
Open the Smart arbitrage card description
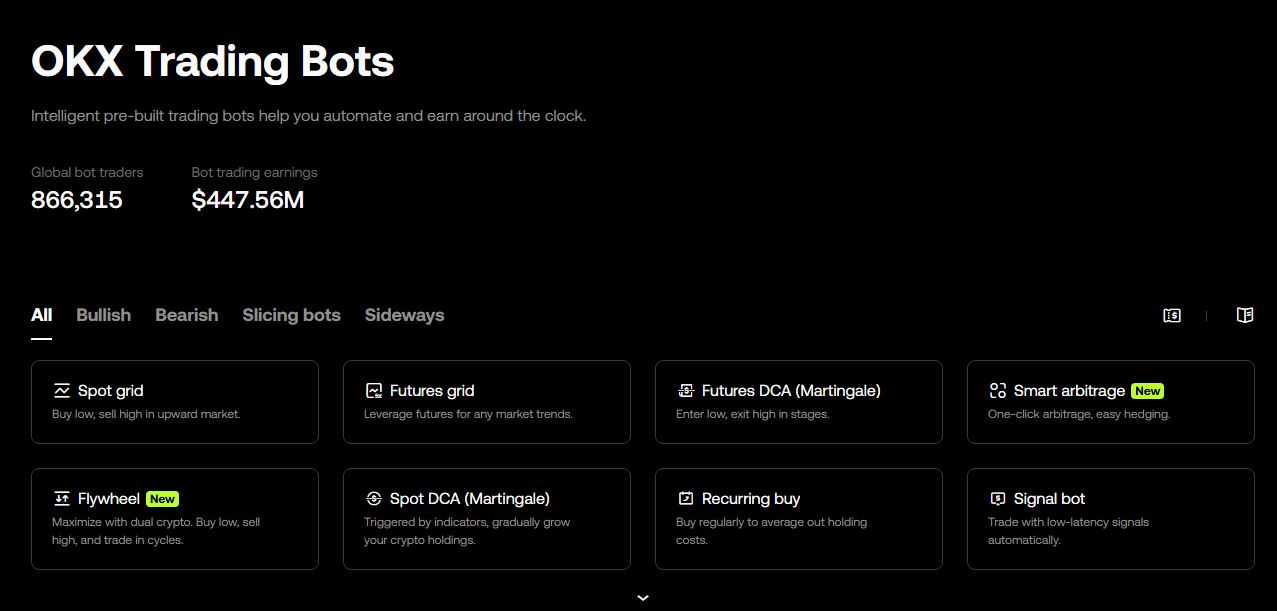(1079, 414)
